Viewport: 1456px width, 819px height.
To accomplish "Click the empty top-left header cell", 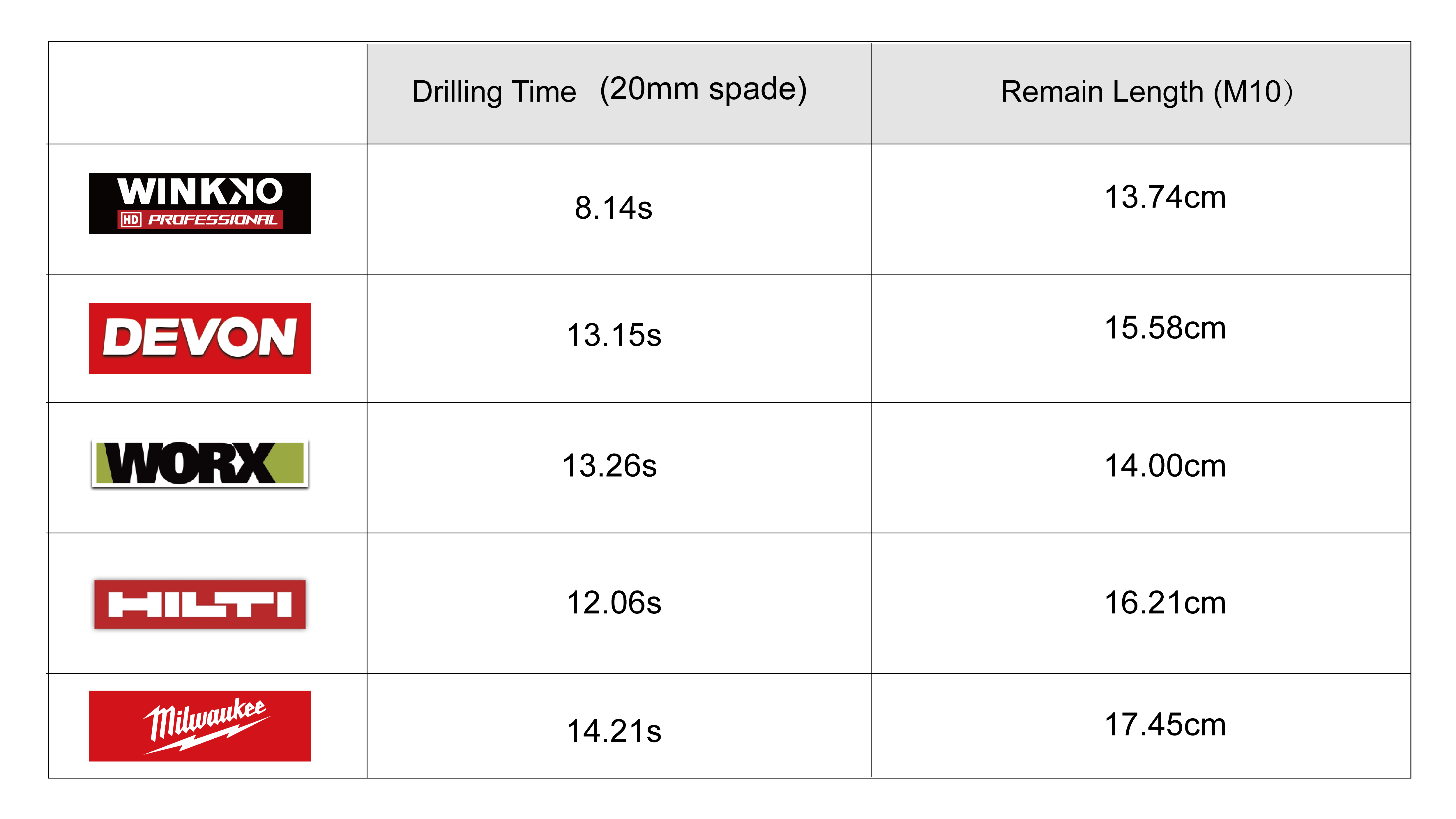I will coord(207,93).
